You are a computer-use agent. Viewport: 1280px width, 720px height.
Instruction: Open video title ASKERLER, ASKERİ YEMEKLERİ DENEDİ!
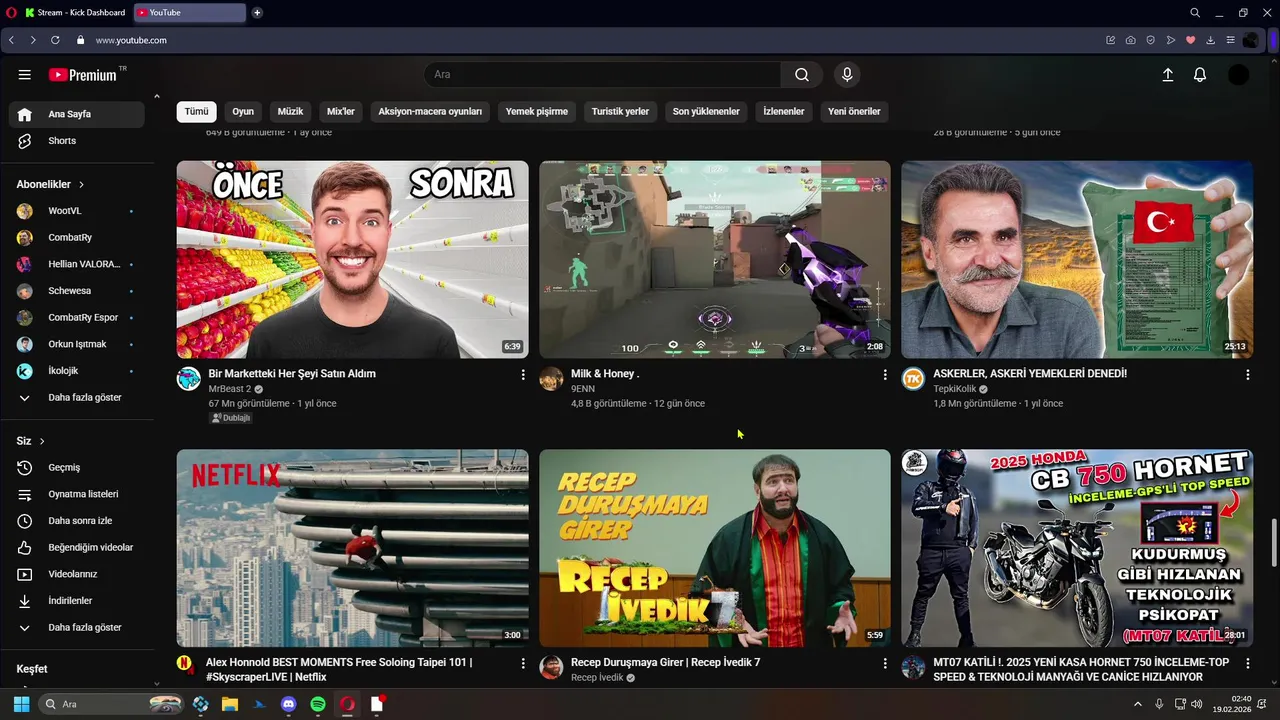1030,374
